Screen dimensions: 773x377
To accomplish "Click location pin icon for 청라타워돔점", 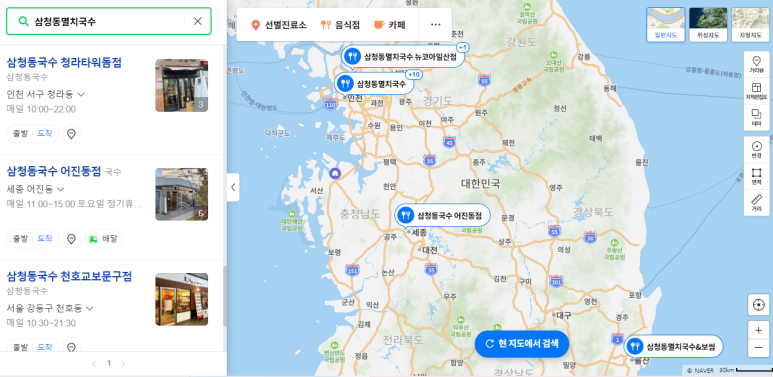I will 71,134.
